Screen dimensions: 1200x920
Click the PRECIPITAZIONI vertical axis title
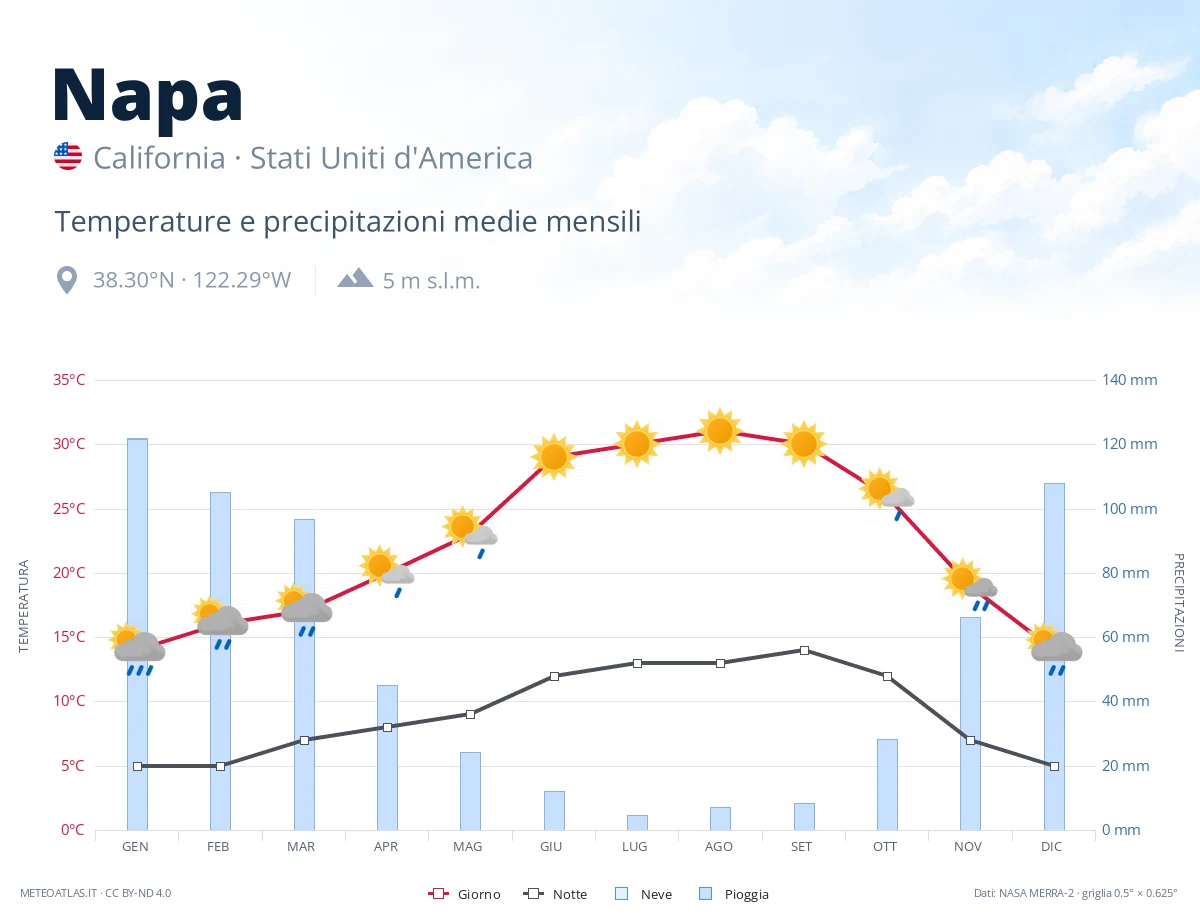[x=1178, y=603]
